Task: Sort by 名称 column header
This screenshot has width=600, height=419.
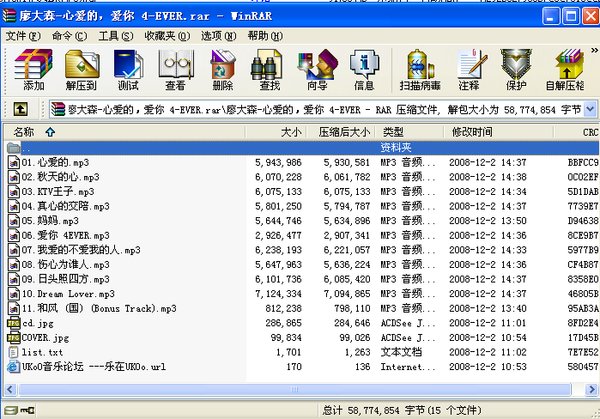Action: [124, 132]
